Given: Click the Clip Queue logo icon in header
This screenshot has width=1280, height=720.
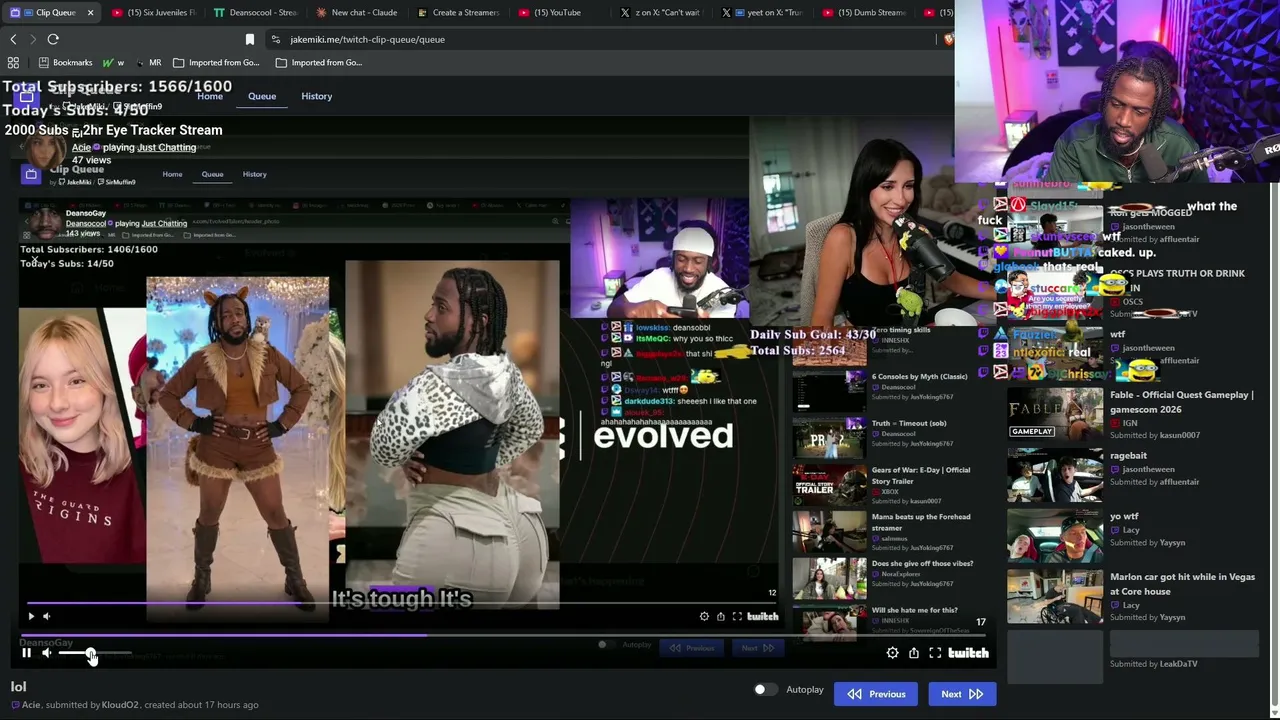Looking at the screenshot, I should [27, 96].
